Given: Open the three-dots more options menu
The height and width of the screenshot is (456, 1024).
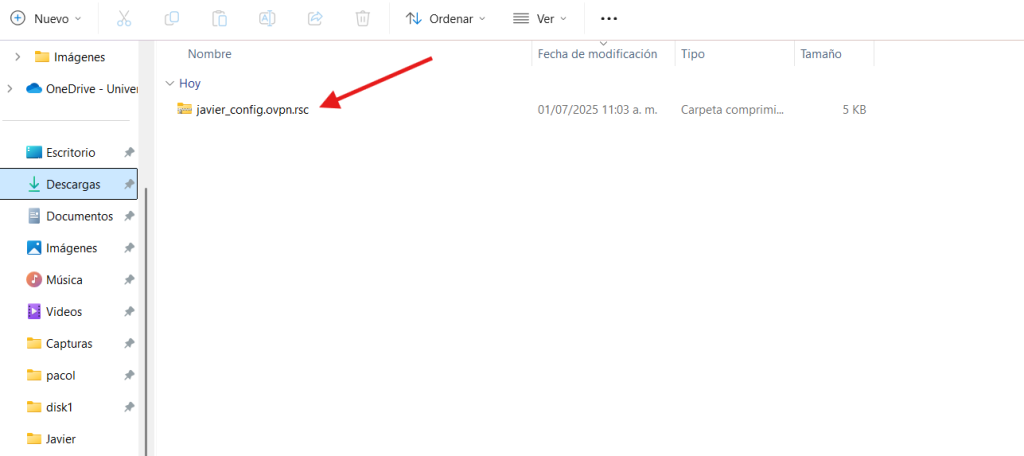Looking at the screenshot, I should (609, 19).
